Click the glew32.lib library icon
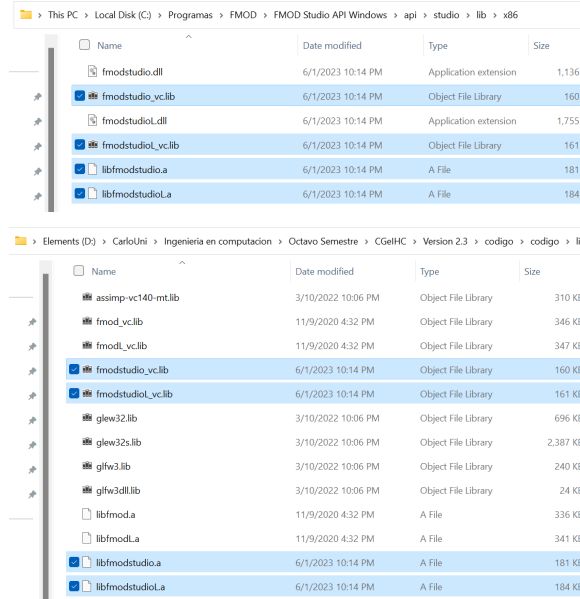 (x=87, y=418)
